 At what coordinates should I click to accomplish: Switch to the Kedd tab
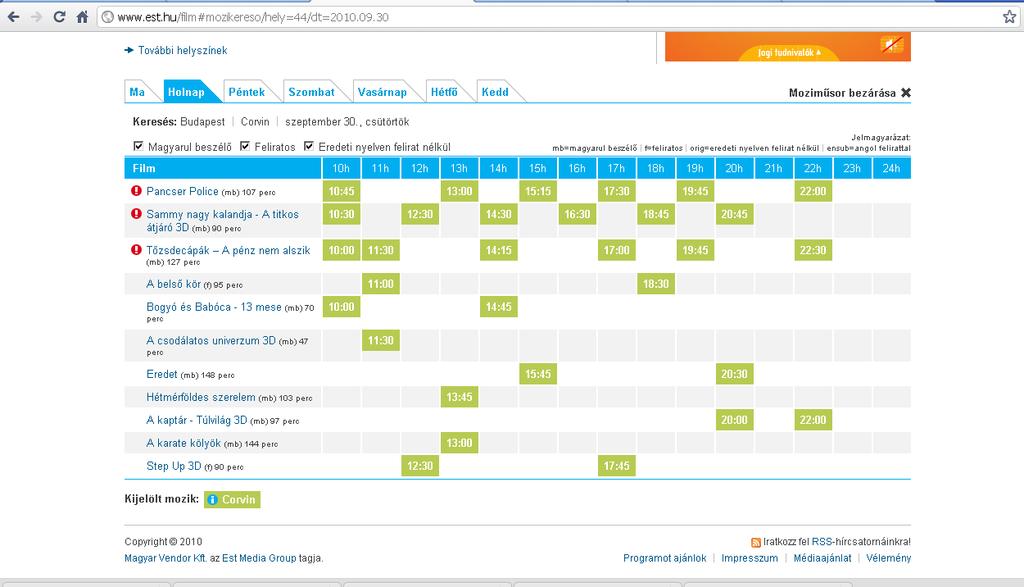point(495,92)
